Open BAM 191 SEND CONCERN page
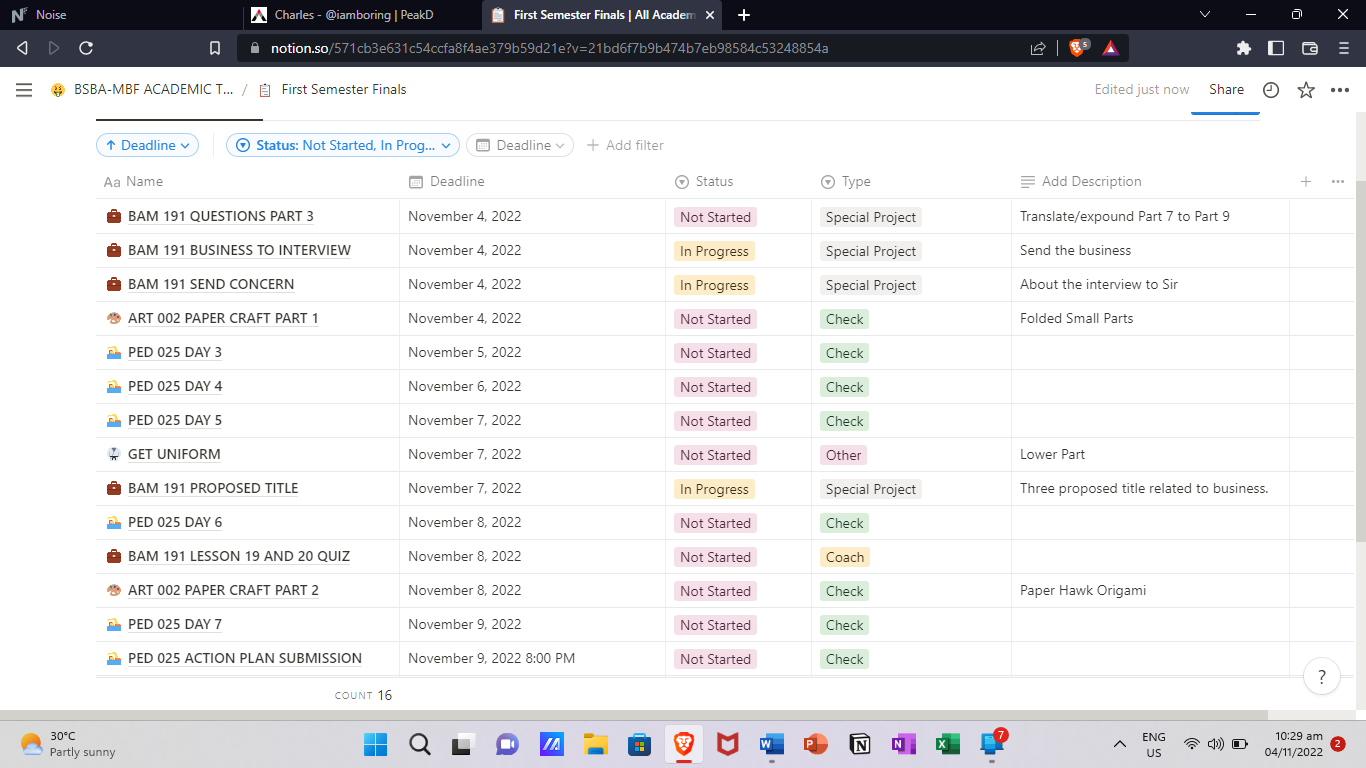The height and width of the screenshot is (768, 1366). (x=211, y=285)
